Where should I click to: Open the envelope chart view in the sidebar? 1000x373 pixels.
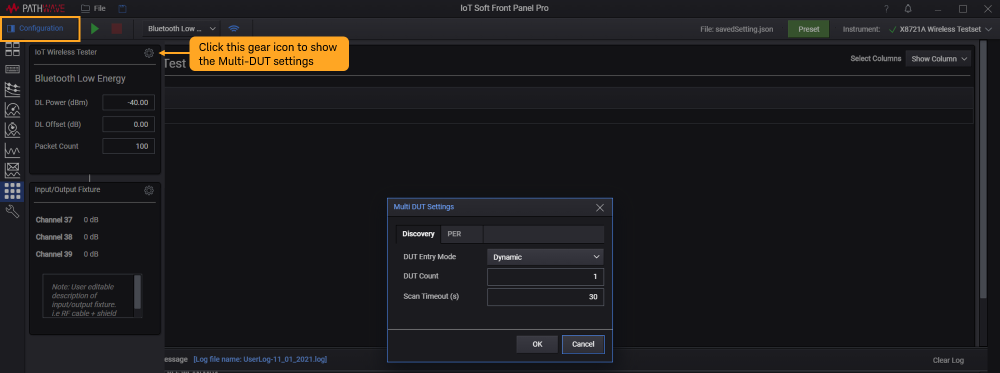pyautogui.click(x=12, y=170)
